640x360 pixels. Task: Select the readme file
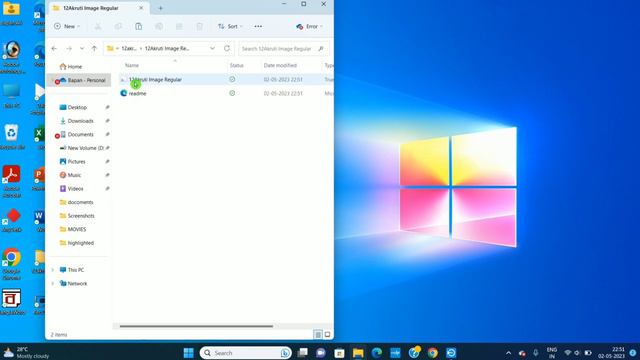pyautogui.click(x=138, y=93)
